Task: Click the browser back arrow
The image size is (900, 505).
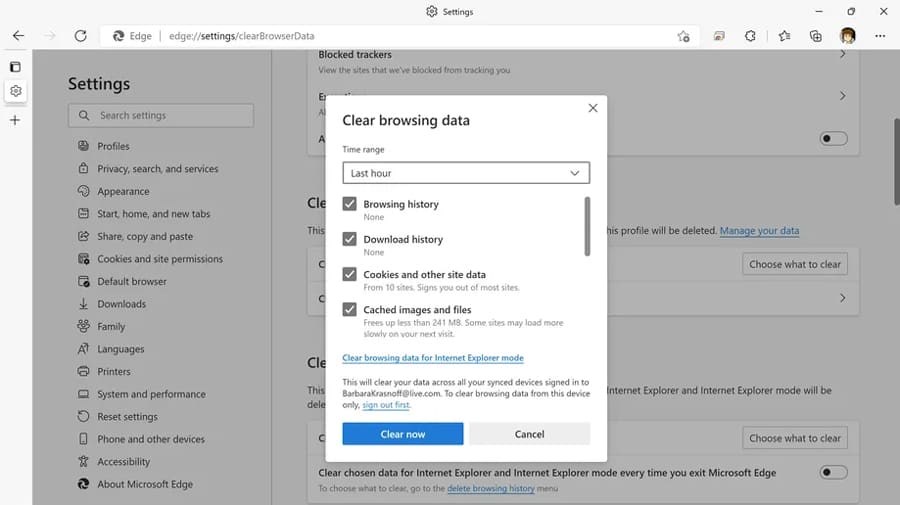Action: tap(18, 36)
